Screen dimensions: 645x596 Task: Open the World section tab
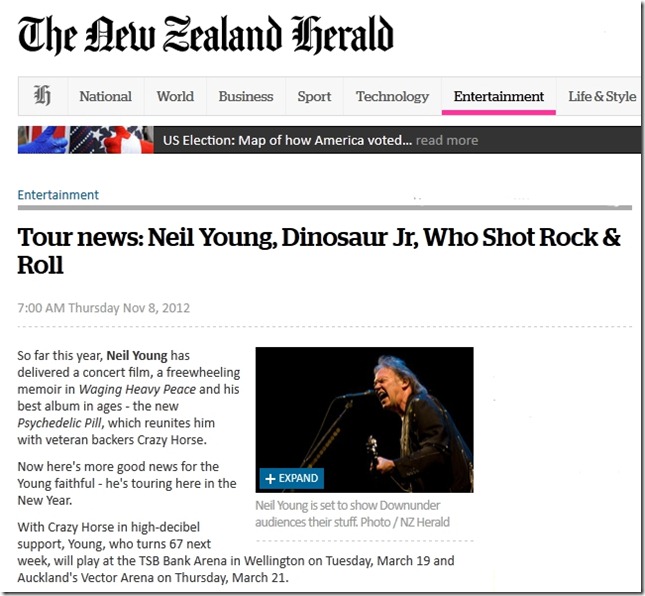[175, 97]
